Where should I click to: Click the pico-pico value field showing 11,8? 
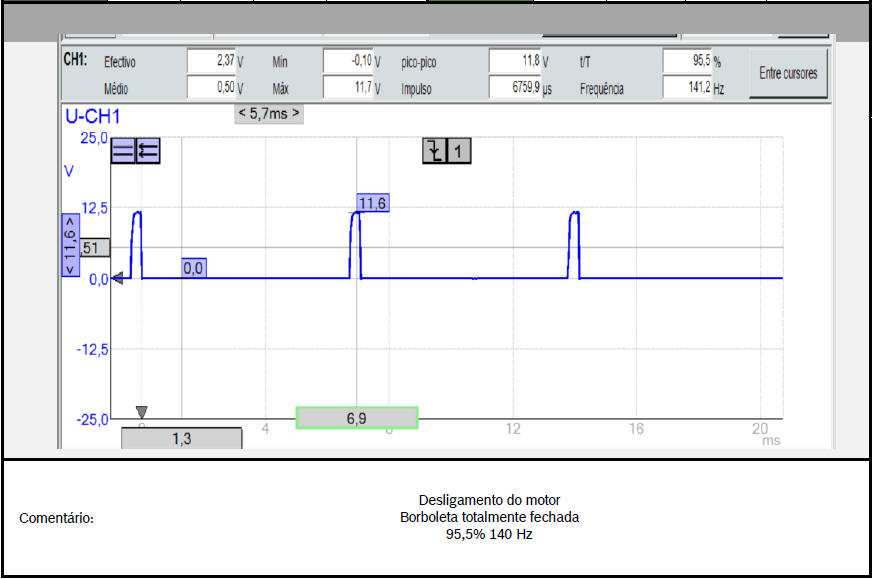pyautogui.click(x=515, y=61)
